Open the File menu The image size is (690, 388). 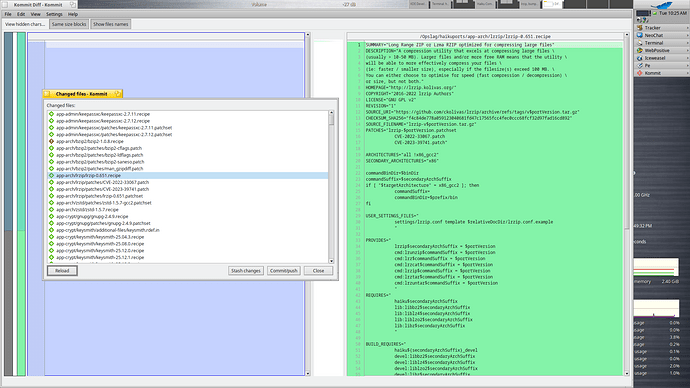click(x=8, y=14)
